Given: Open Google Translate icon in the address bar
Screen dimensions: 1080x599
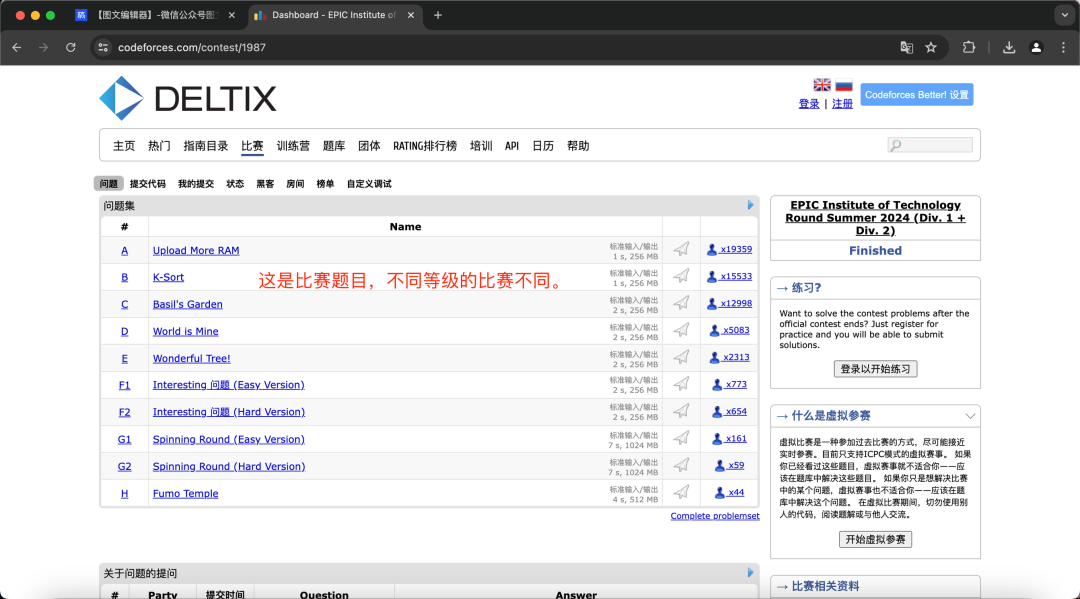Looking at the screenshot, I should coord(906,46).
